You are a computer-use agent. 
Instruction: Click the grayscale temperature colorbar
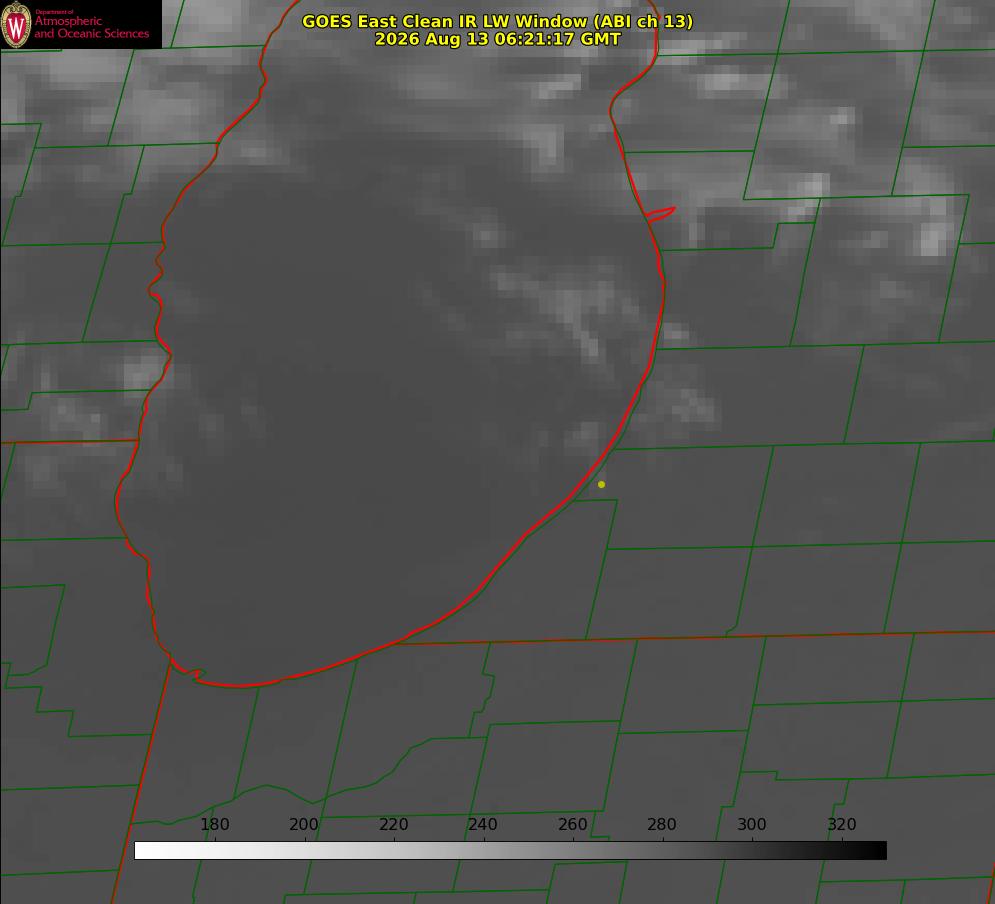point(510,850)
